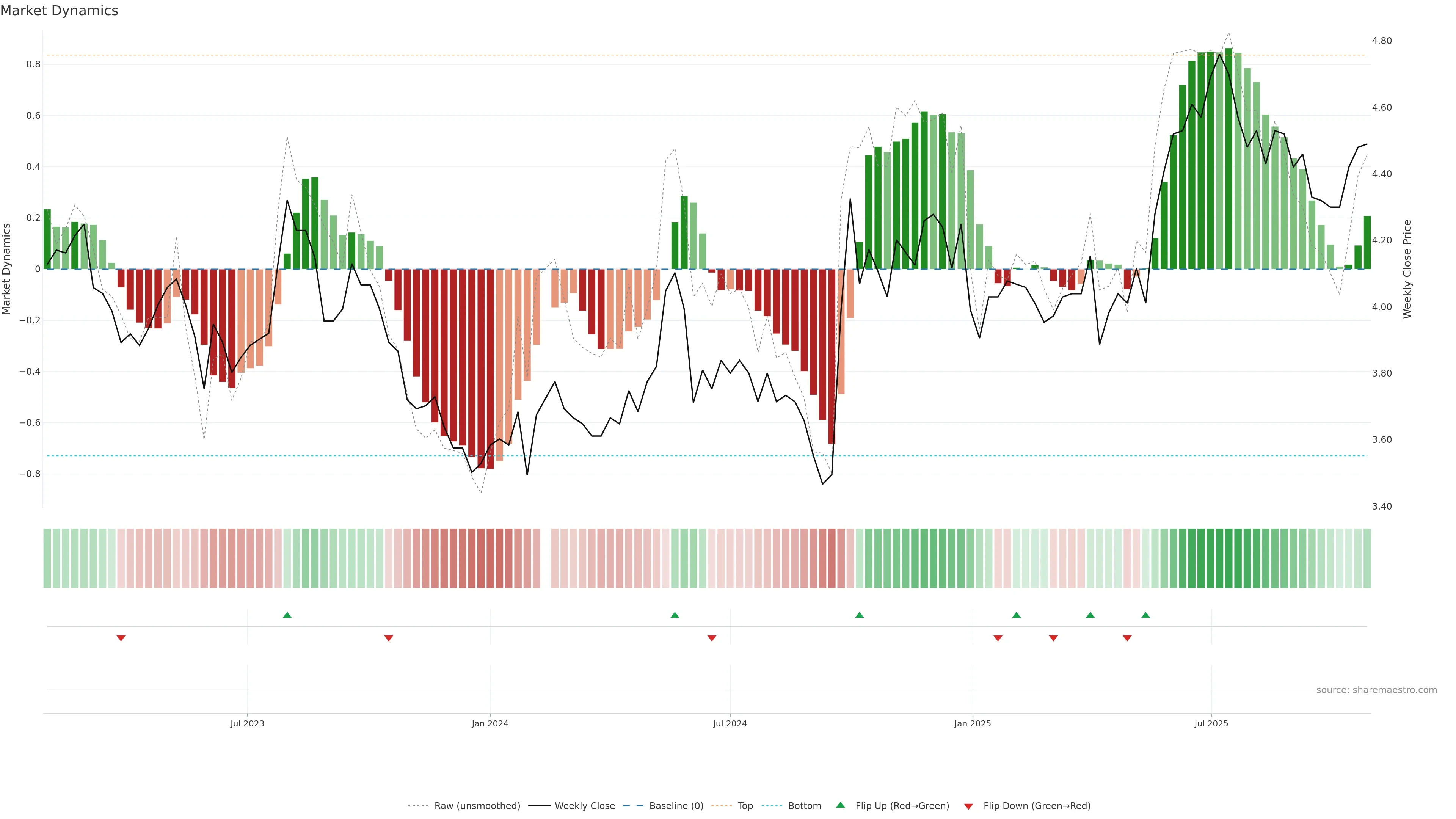Screen dimensions: 1456x819
Task: Click the 4.80 right-axis tick label
Action: pyautogui.click(x=1382, y=41)
